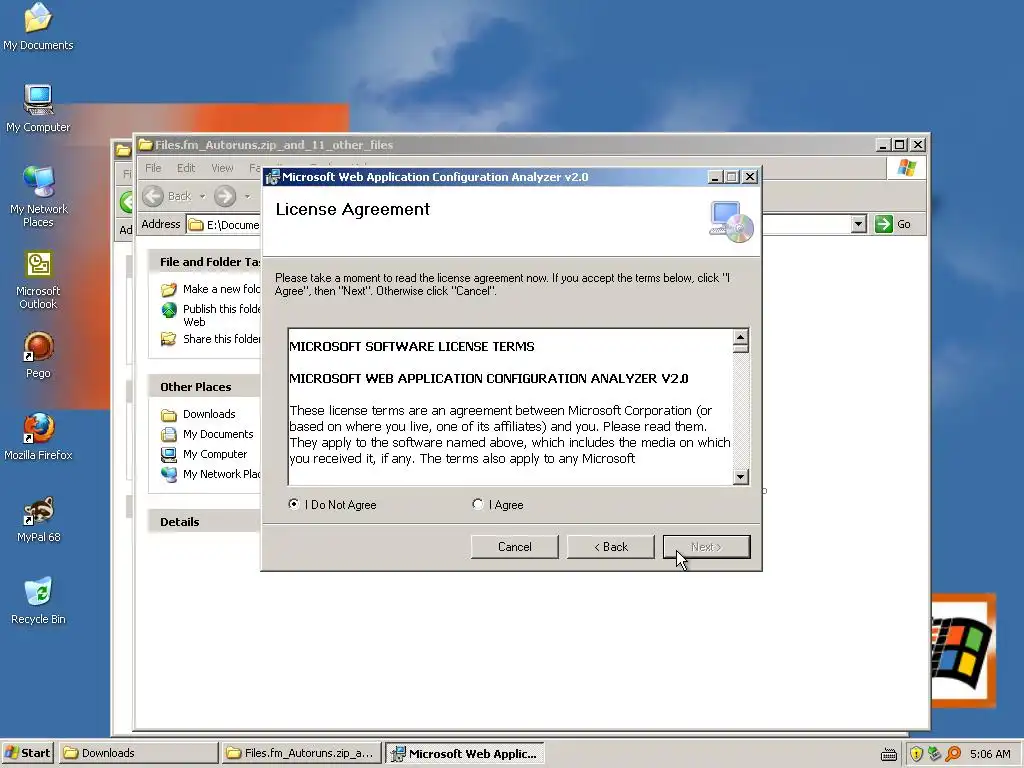Click the installer CD computer icon
The height and width of the screenshot is (768, 1024).
tap(731, 222)
